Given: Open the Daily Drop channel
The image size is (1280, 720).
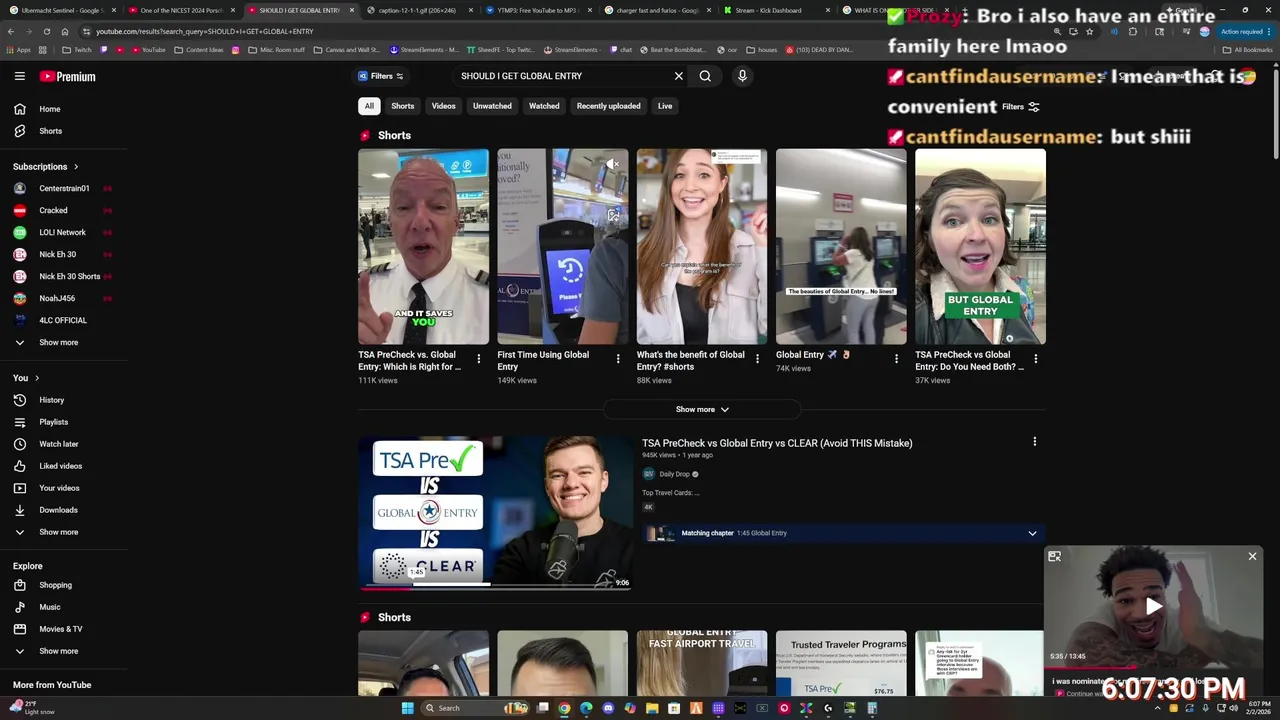Looking at the screenshot, I should [x=674, y=474].
